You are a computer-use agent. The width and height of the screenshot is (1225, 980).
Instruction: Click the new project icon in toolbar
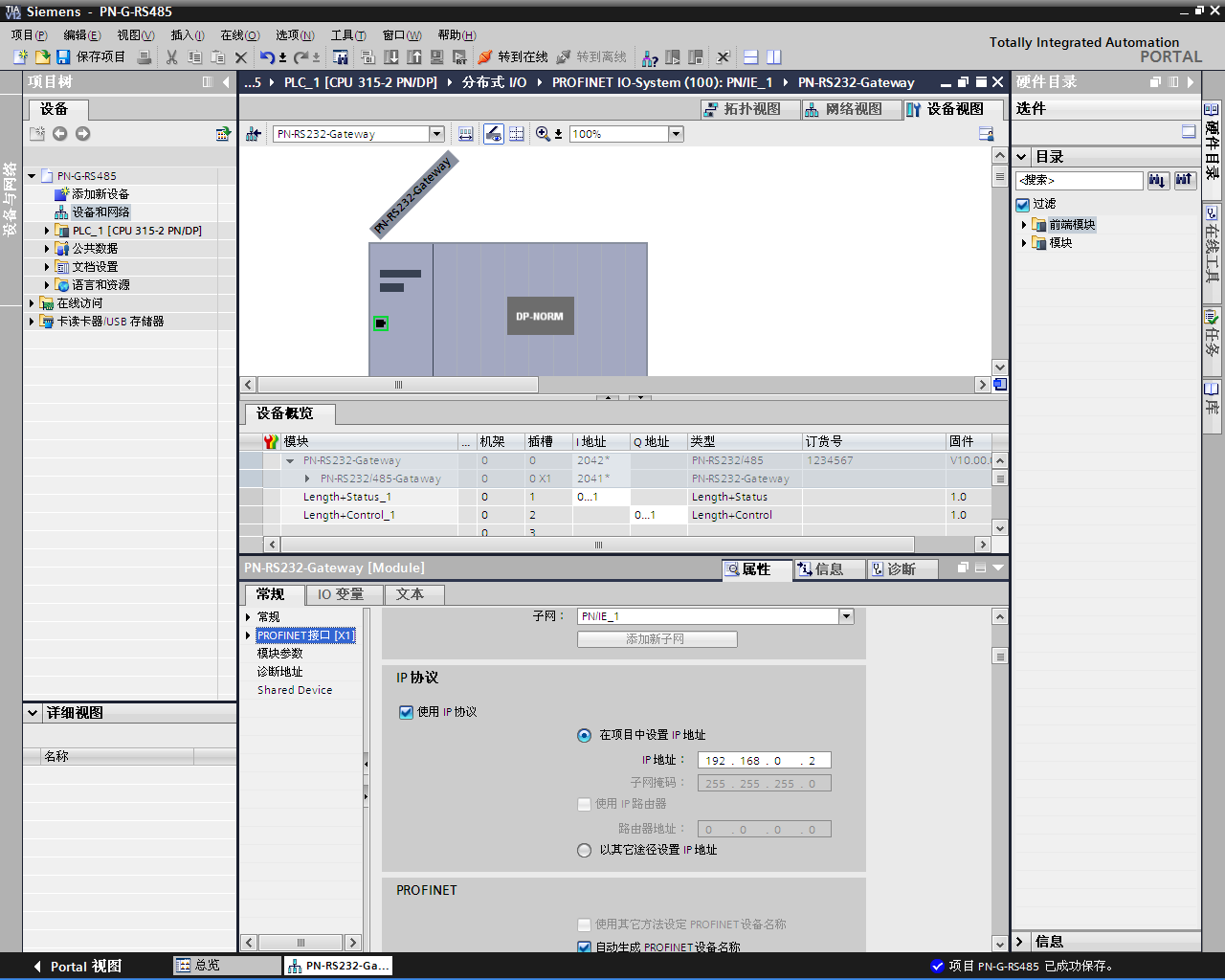(x=20, y=57)
